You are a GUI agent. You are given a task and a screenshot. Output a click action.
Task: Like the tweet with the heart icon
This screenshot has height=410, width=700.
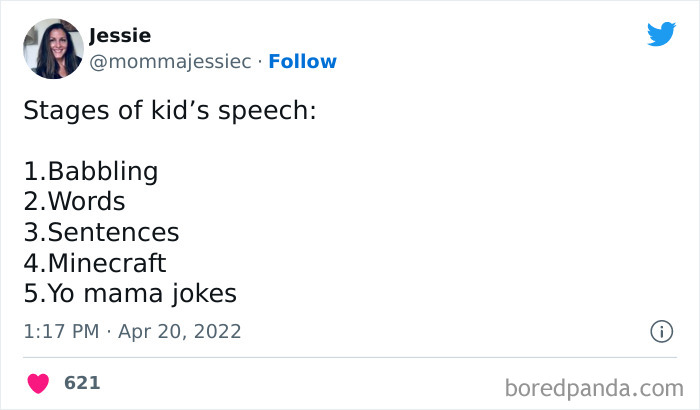click(38, 383)
